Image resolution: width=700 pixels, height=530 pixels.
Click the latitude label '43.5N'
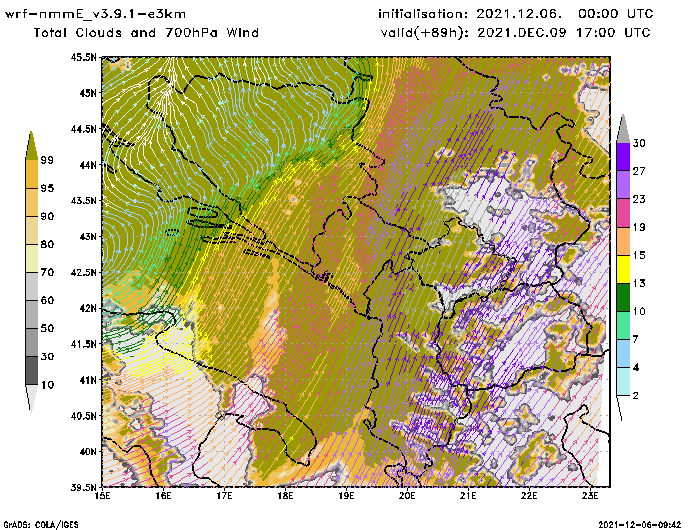[83, 200]
